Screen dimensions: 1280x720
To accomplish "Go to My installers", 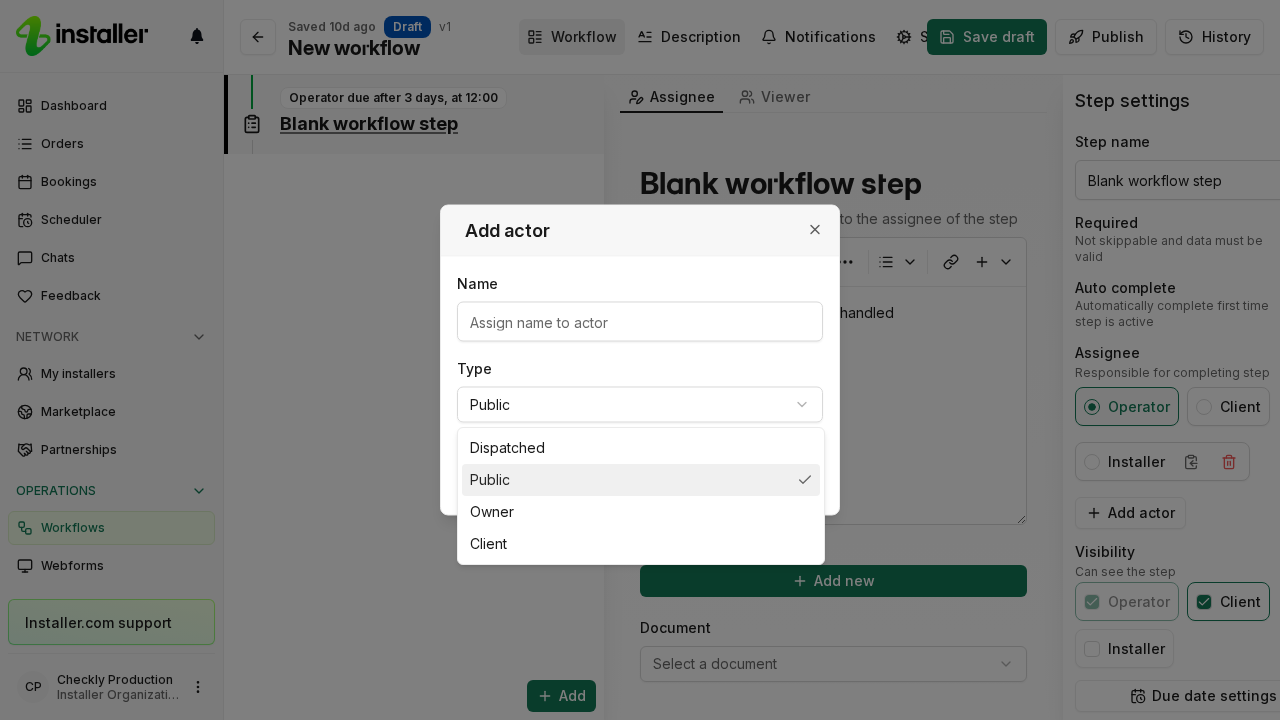I will point(111,374).
